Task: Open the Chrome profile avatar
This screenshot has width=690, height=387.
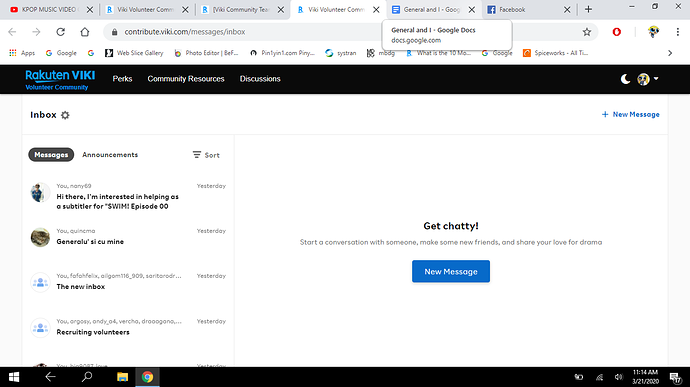Action: pos(653,32)
